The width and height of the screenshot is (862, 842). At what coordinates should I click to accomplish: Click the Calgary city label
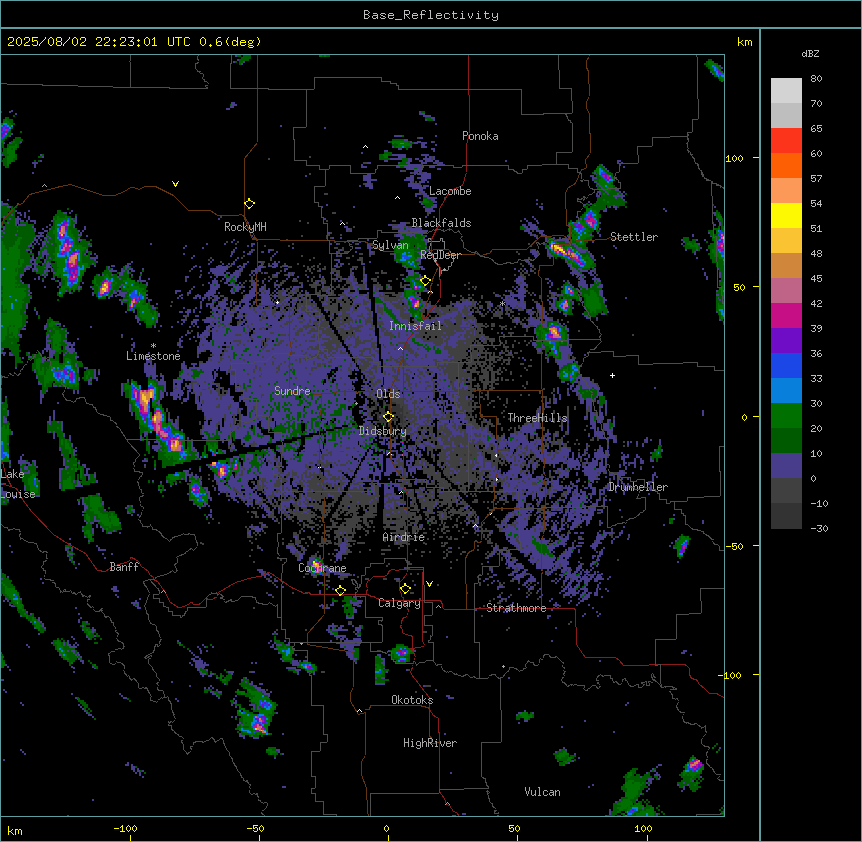pos(399,603)
